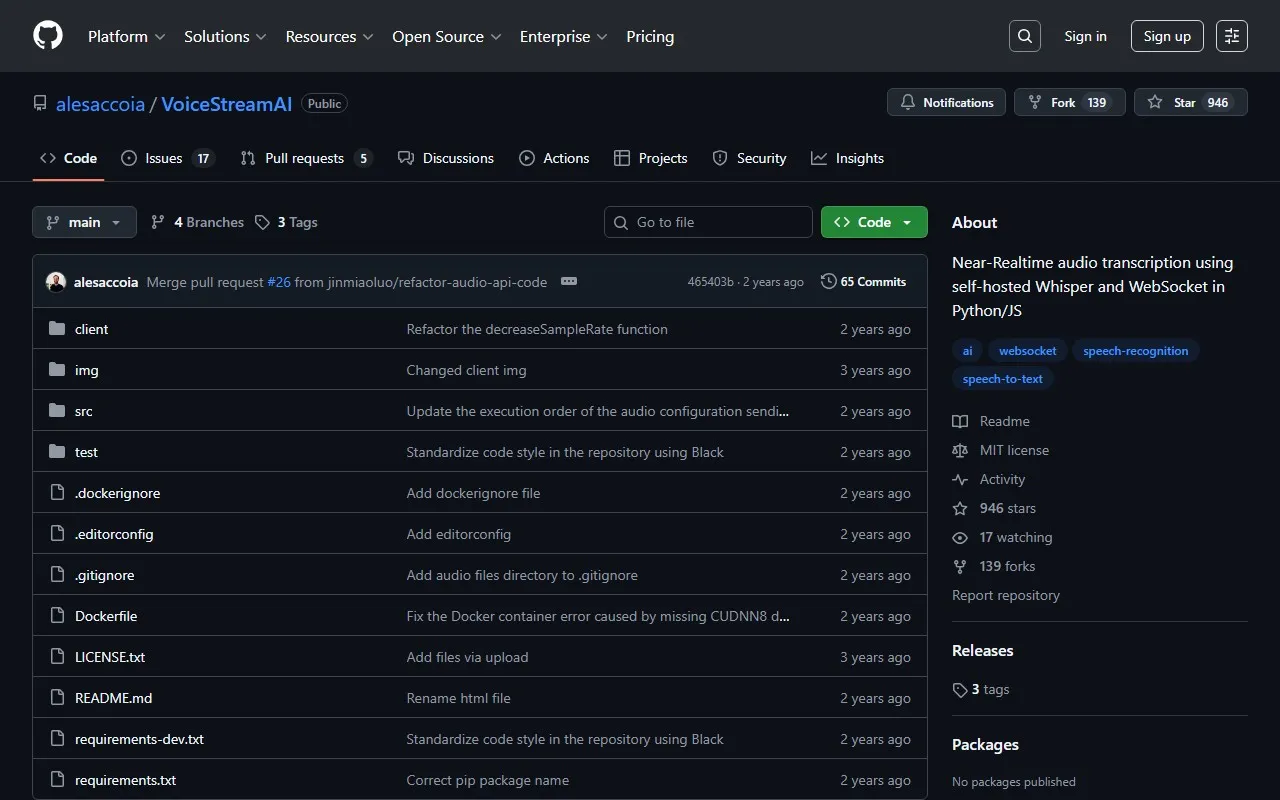Screen dimensions: 1280x800
Task: Switch to the Issues tab
Action: (167, 158)
